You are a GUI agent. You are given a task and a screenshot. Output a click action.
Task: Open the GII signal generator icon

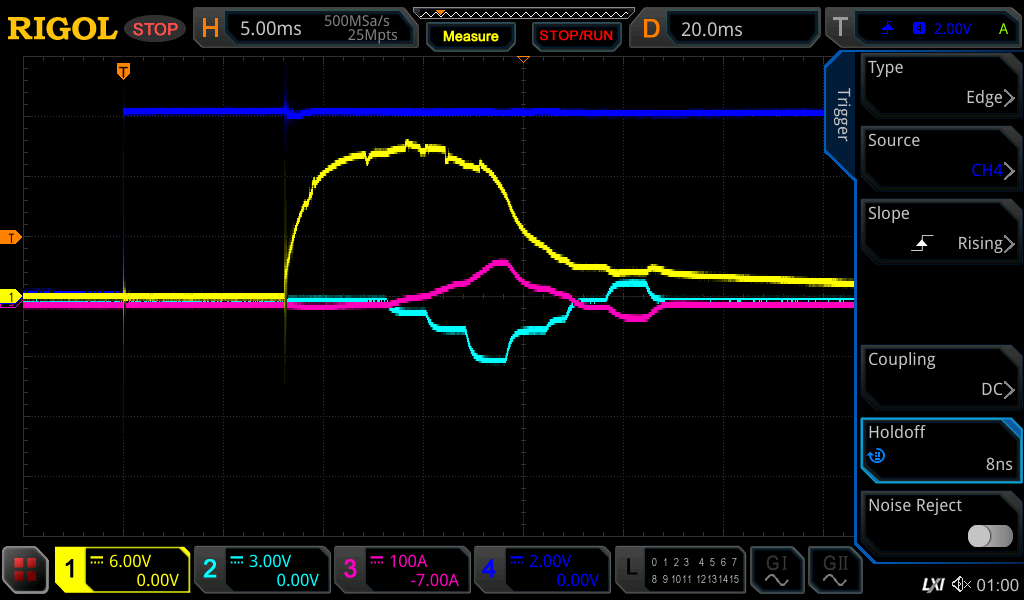click(x=834, y=570)
